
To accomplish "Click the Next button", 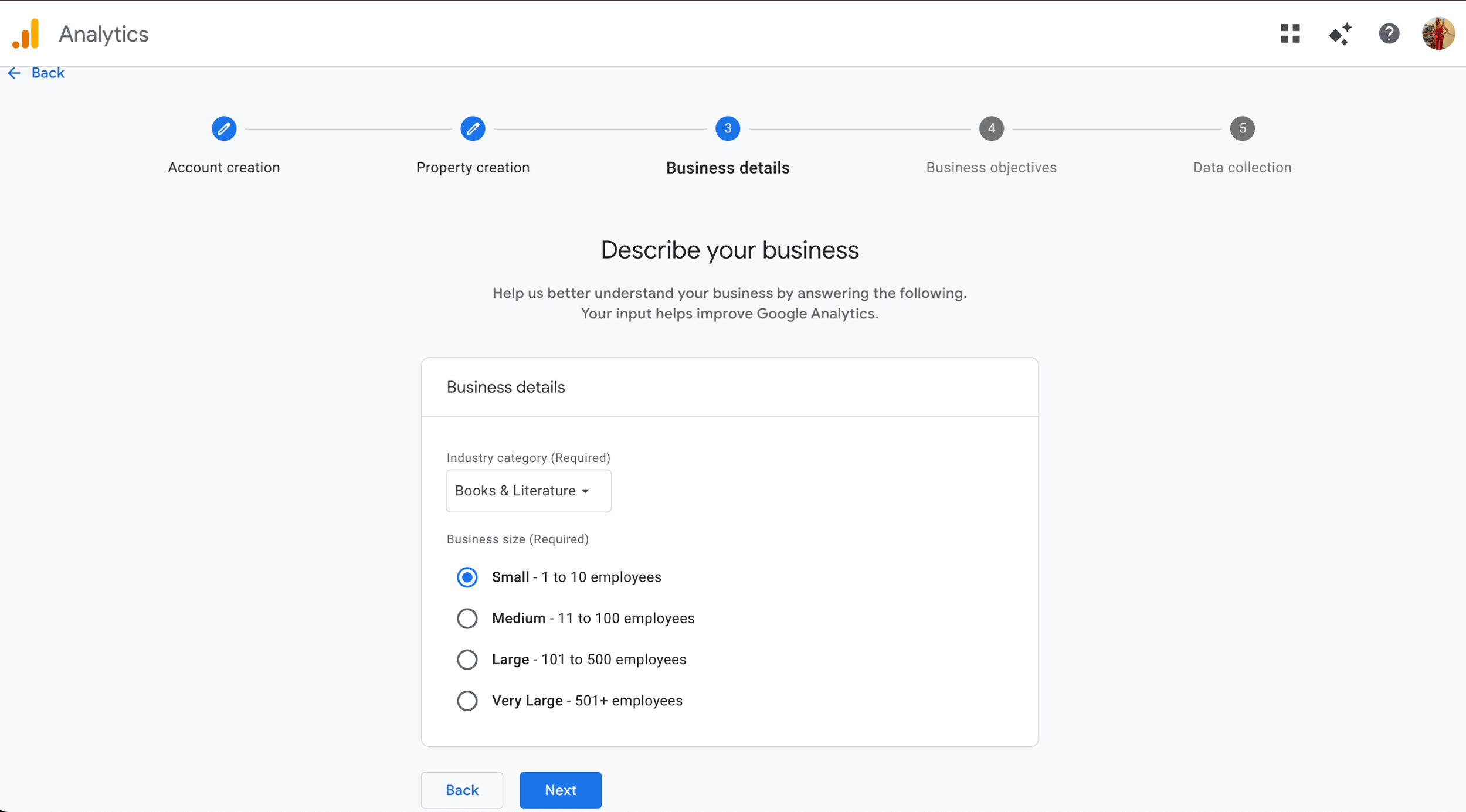I will tap(560, 790).
